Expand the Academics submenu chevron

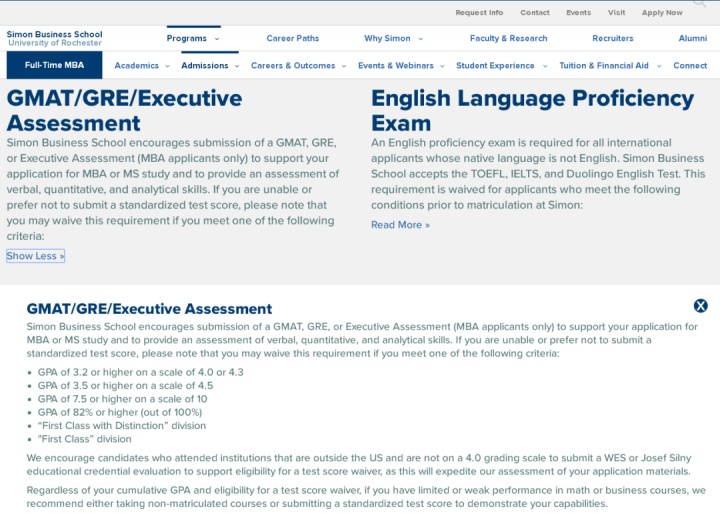coord(168,66)
